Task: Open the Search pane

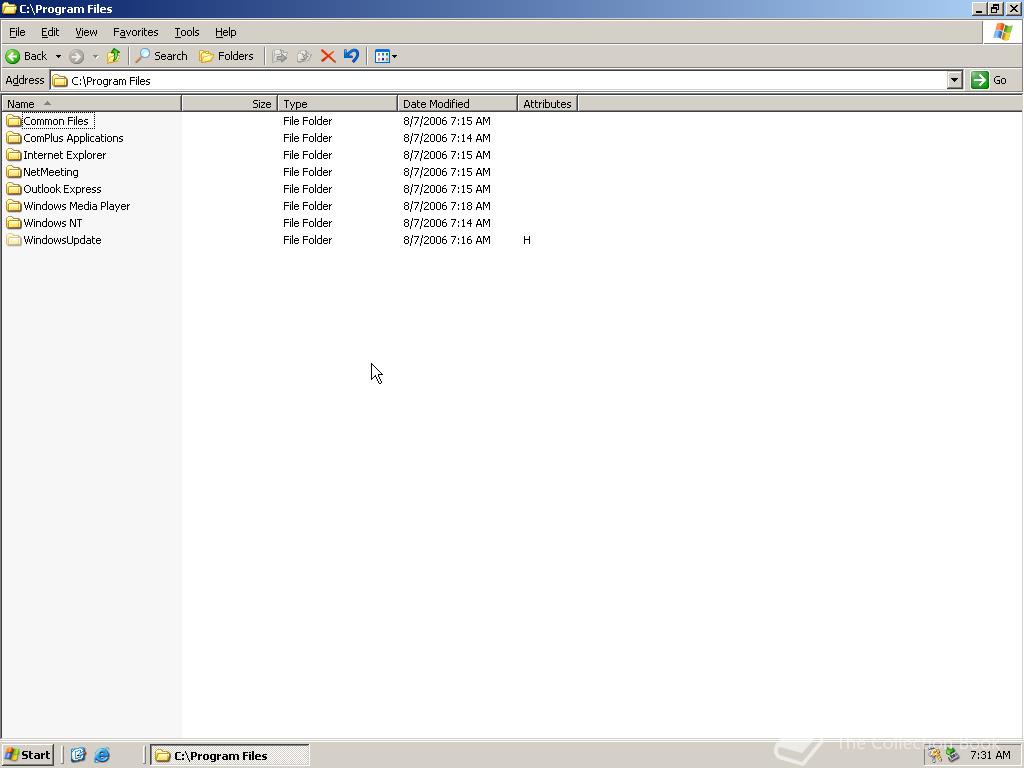Action: tap(161, 56)
